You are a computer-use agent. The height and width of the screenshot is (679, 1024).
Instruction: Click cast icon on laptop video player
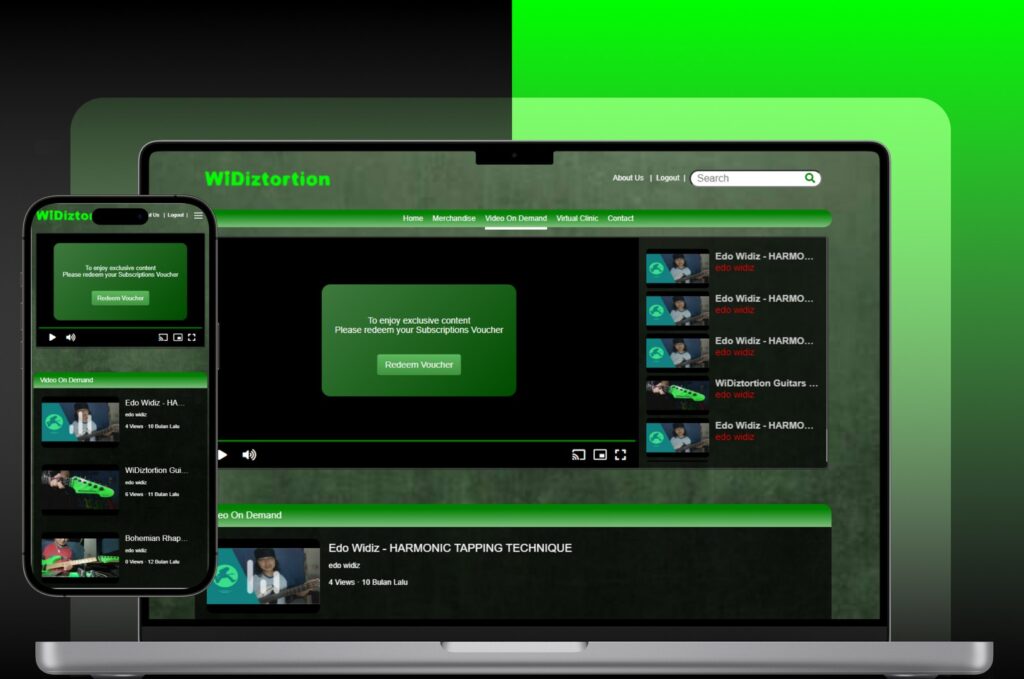[x=579, y=454]
